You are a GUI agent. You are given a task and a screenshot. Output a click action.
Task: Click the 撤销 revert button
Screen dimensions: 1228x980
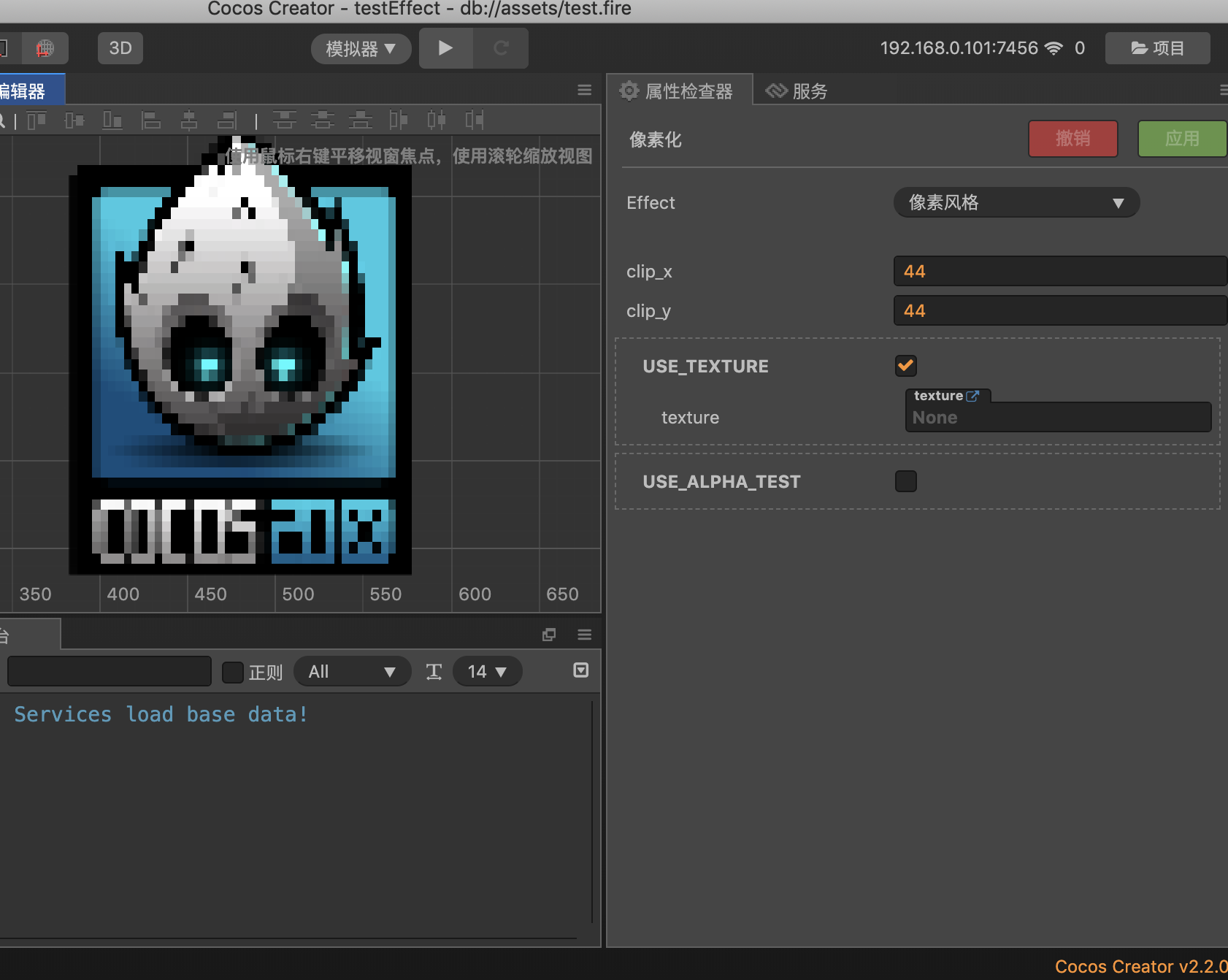pyautogui.click(x=1072, y=139)
